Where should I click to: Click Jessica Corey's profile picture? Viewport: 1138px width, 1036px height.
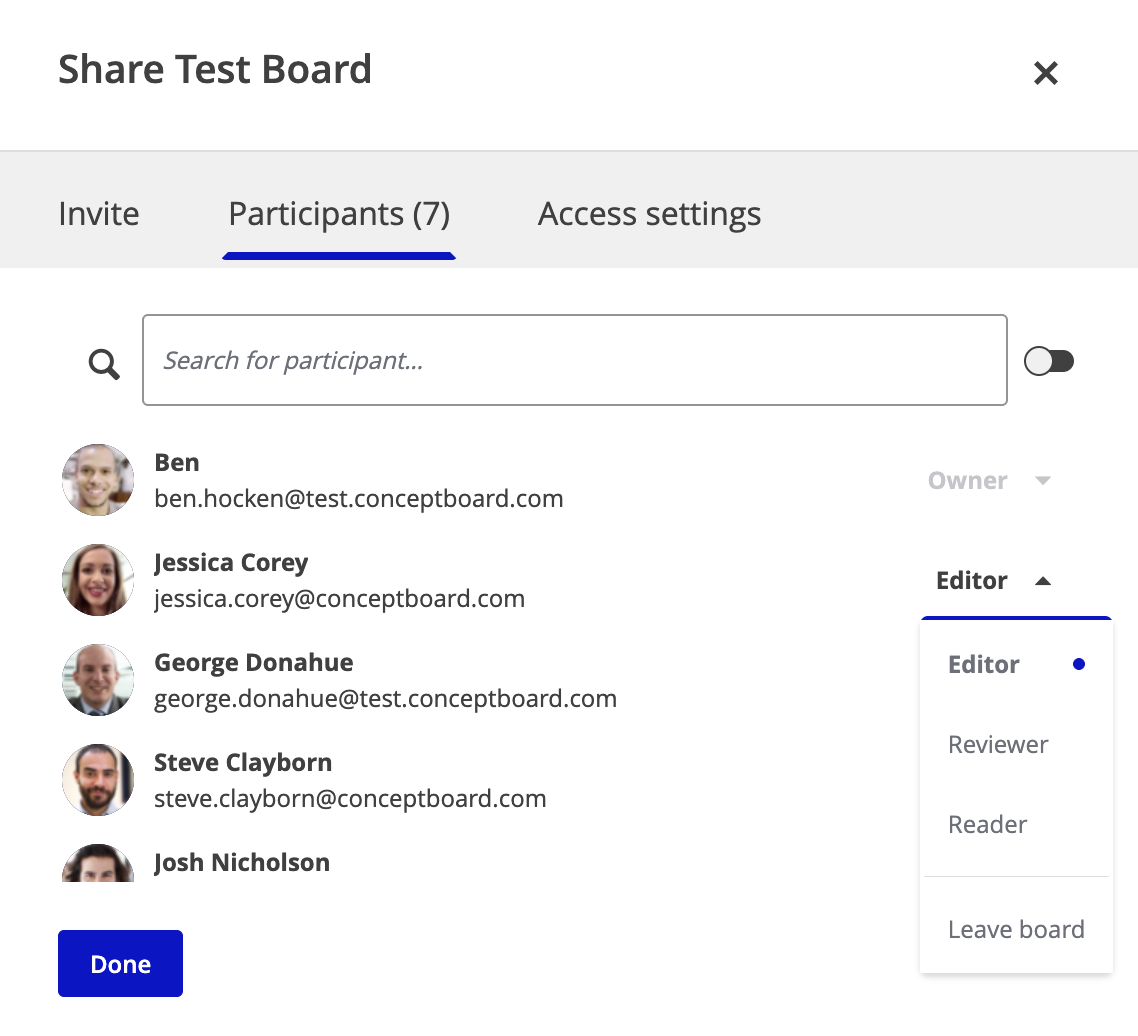click(x=98, y=580)
